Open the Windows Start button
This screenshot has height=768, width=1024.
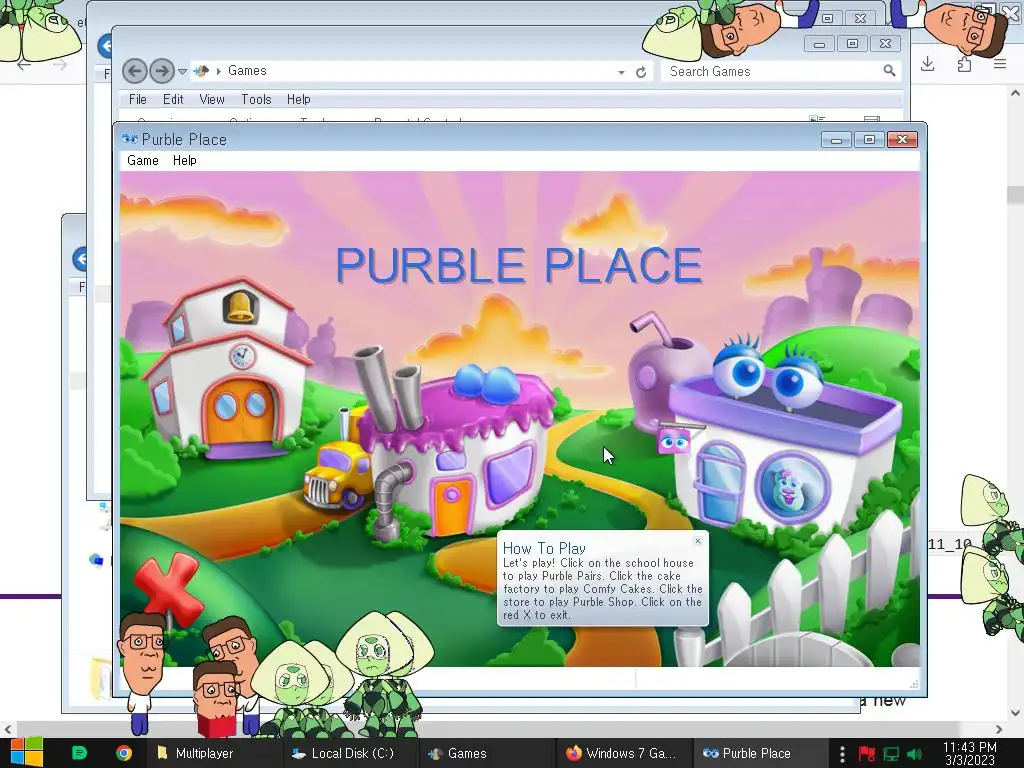27,753
